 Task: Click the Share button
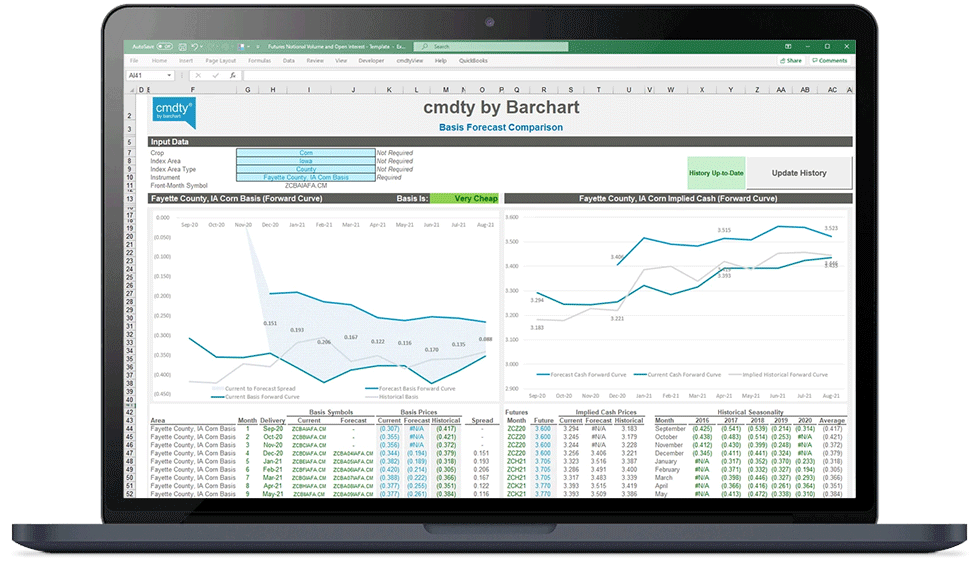[791, 61]
